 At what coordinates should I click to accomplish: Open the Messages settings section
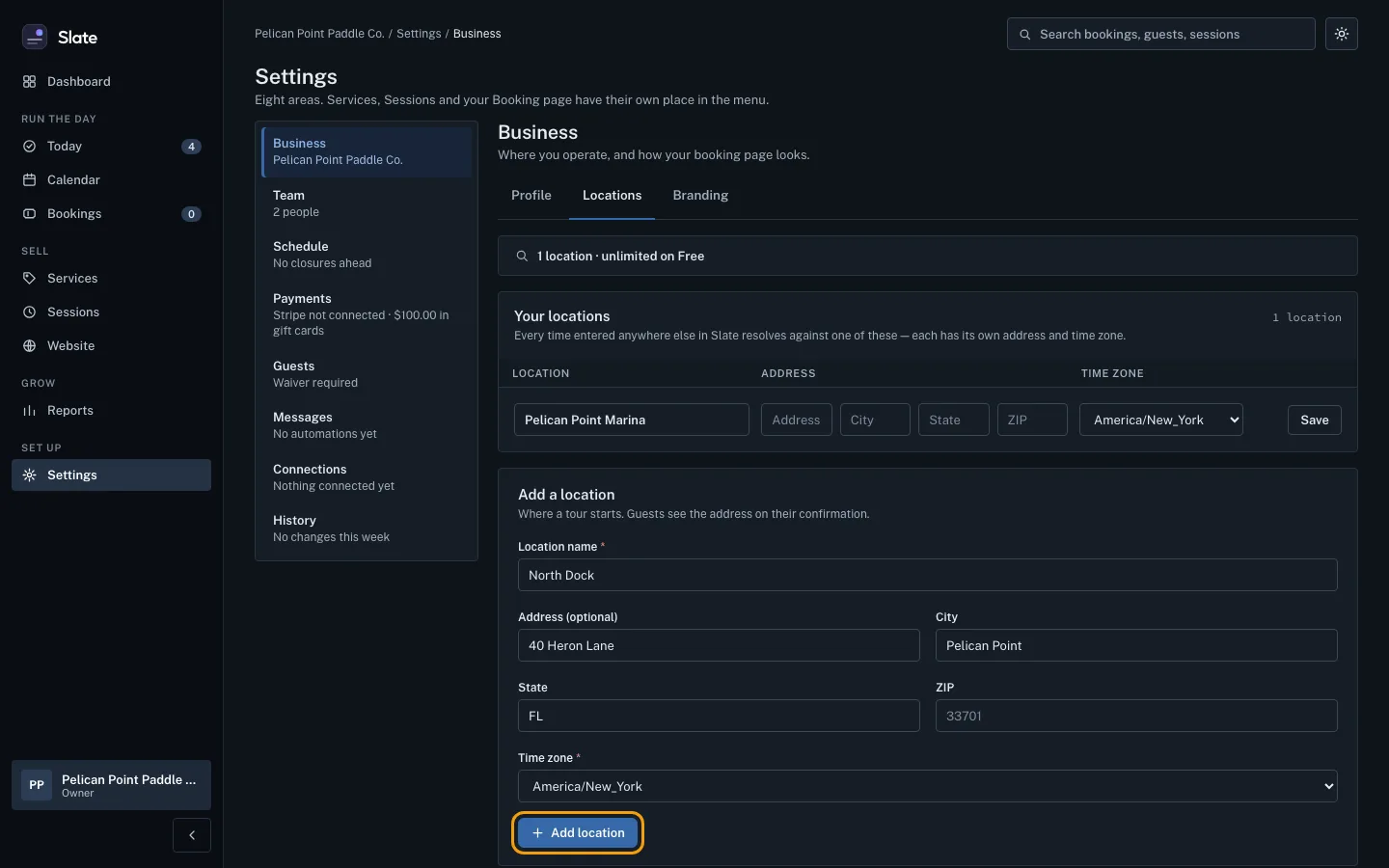coord(367,425)
